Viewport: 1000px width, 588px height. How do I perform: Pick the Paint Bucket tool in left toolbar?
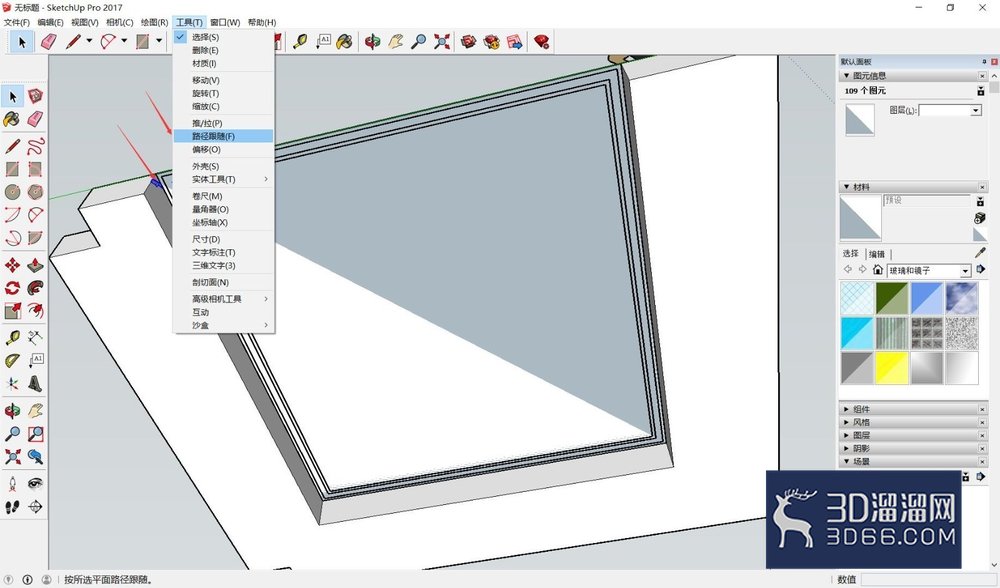[12, 119]
